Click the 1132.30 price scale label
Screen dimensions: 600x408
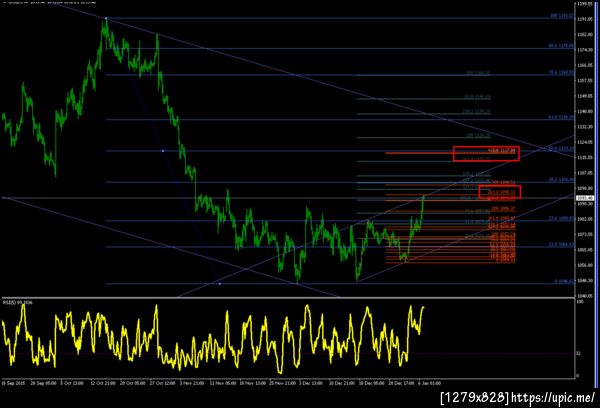tap(585, 127)
